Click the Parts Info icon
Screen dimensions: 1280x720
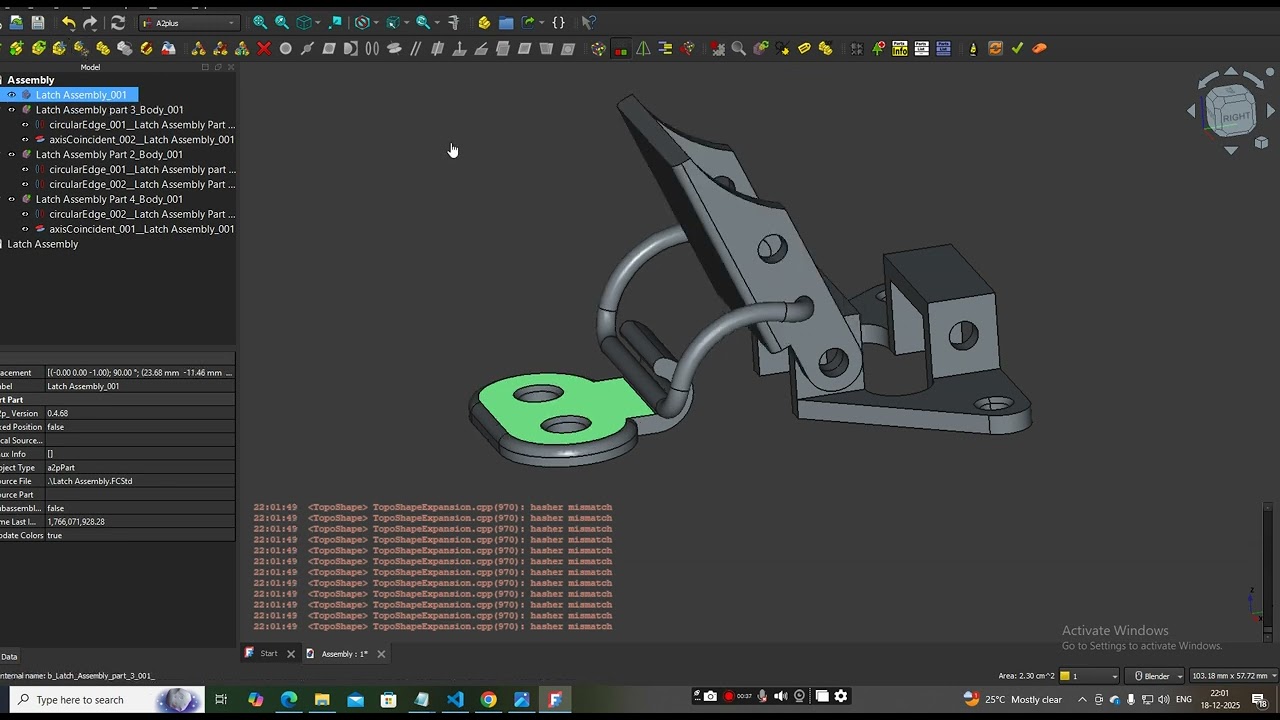click(900, 48)
